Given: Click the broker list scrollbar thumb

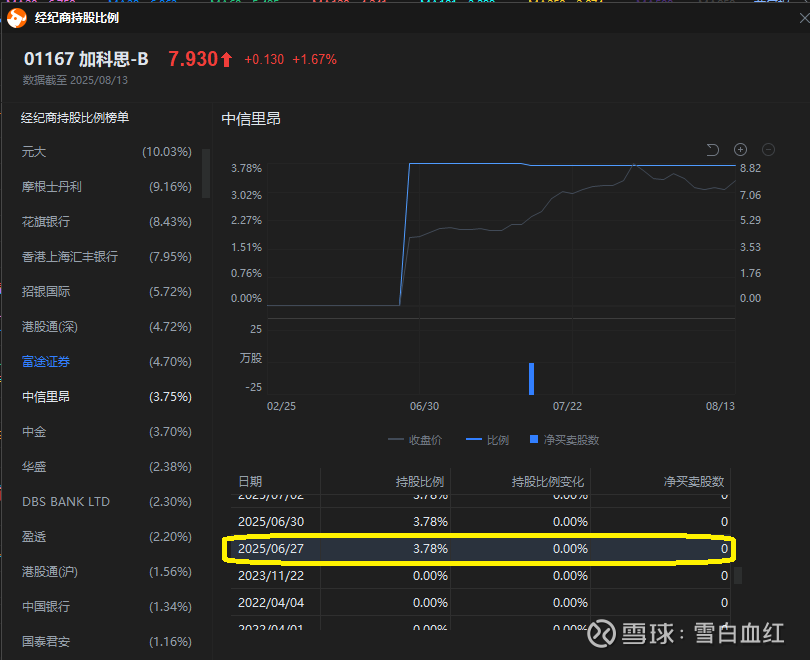Looking at the screenshot, I should (x=206, y=173).
